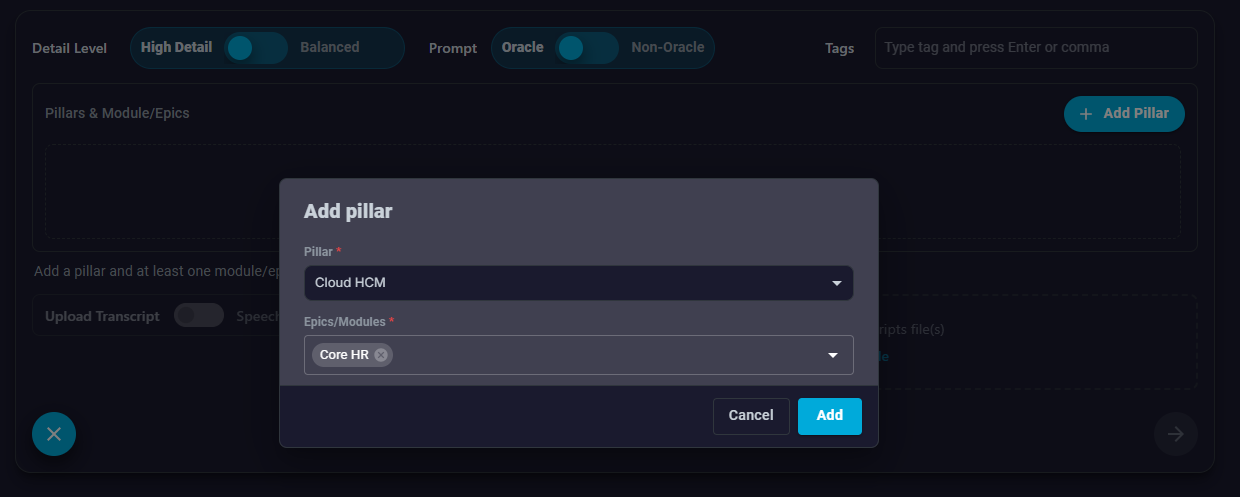Screen dimensions: 1240x497
Task: Choose the Non-Oracle prompt label
Action: pos(668,47)
